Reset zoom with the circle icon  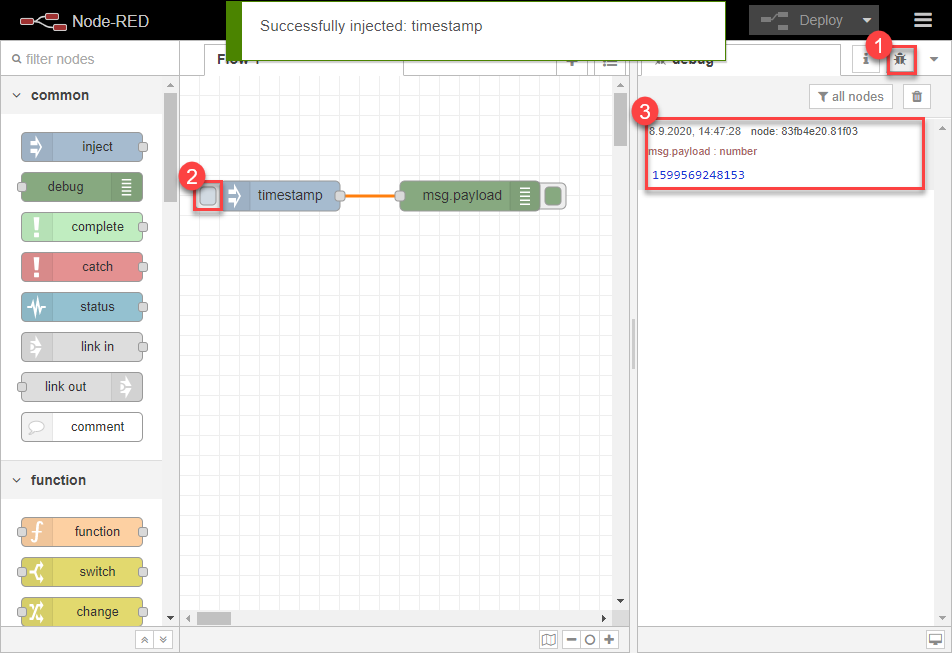590,639
